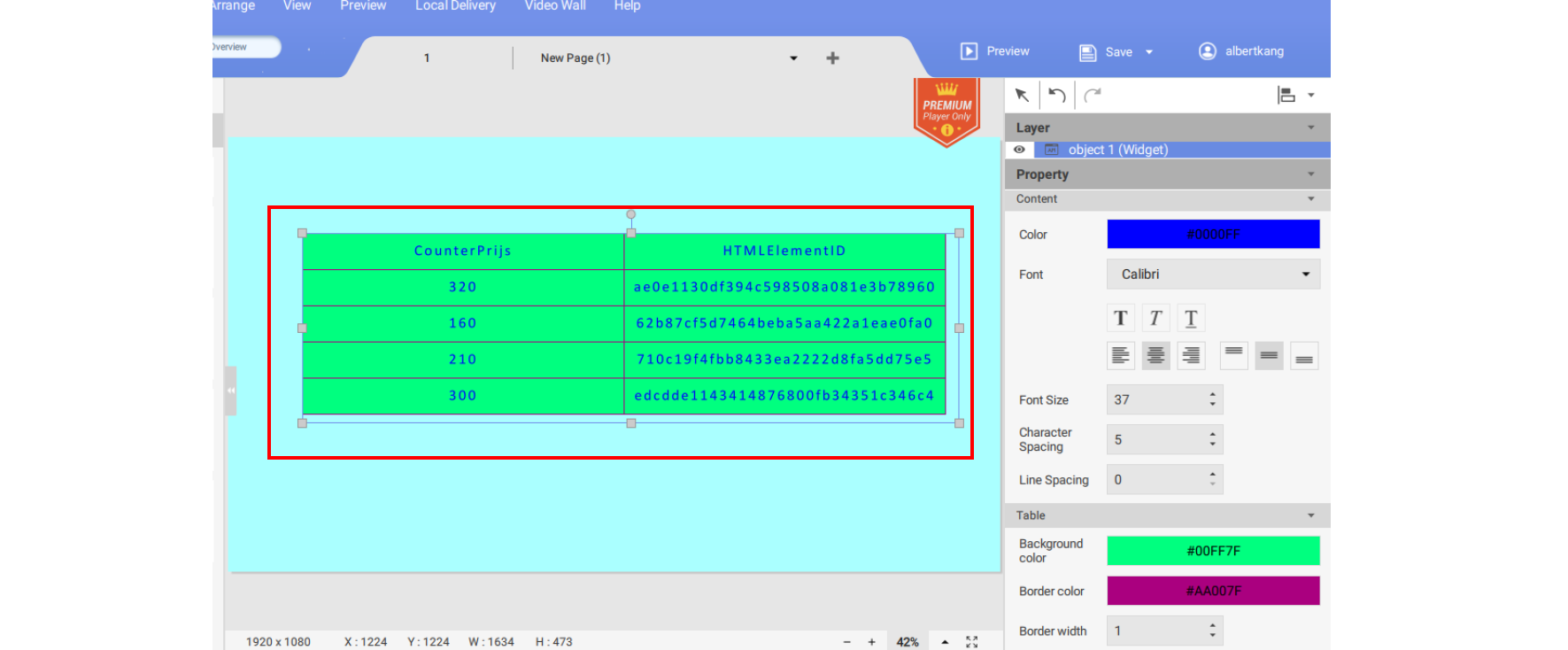Click the undo arrow icon
The width and height of the screenshot is (1568, 650).
(x=1056, y=95)
